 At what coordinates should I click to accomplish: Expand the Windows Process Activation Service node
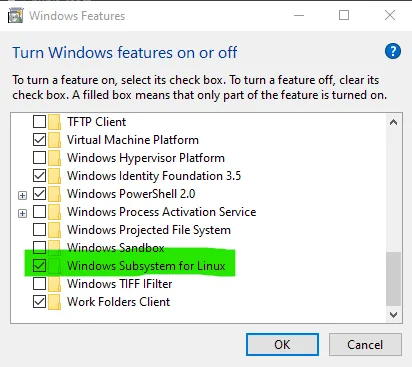(22, 213)
